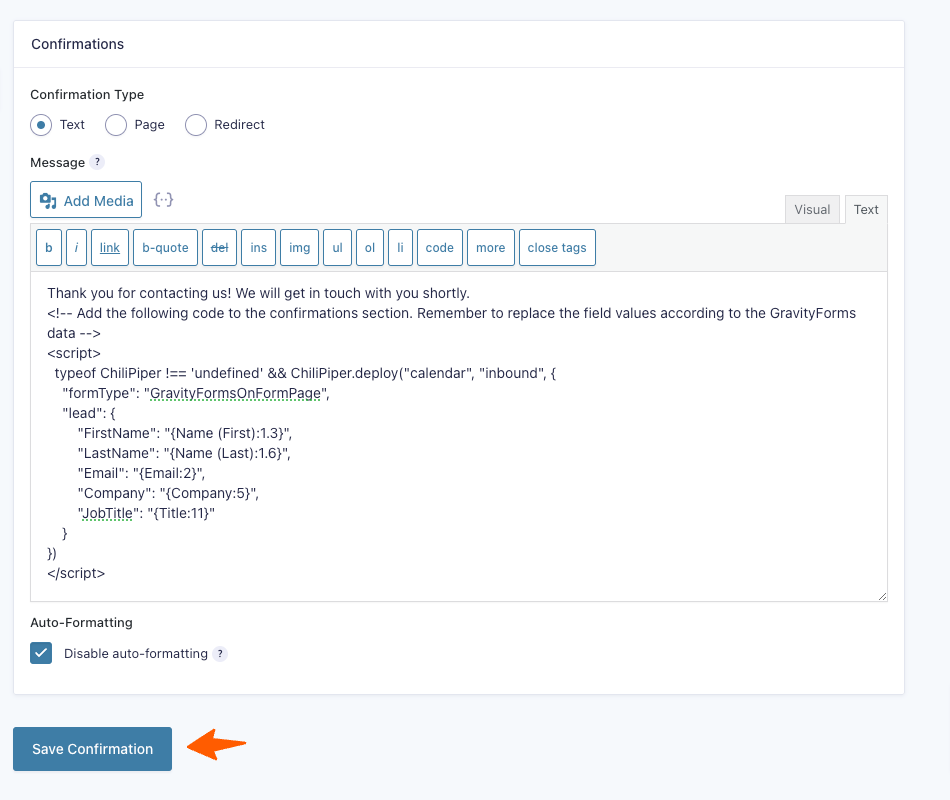Screen dimensions: 950x800
Task: Click the "lead": { line in editor
Action: point(88,413)
